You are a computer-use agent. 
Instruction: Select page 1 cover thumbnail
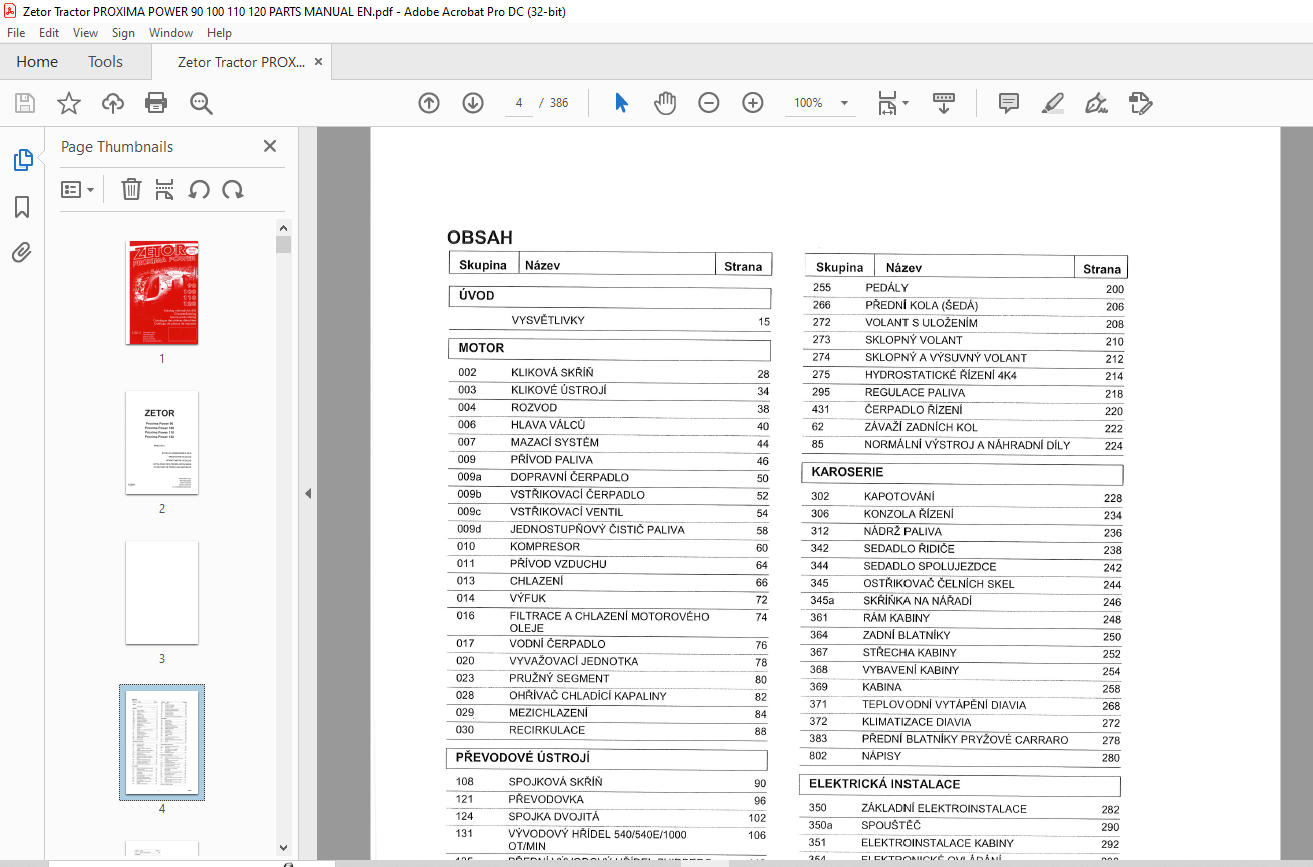pos(162,292)
